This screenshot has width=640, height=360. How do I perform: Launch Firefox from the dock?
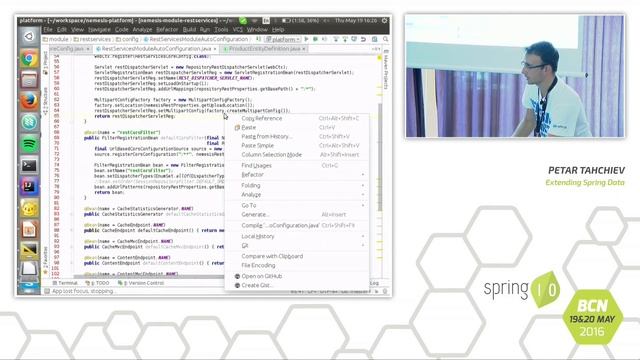[29, 101]
